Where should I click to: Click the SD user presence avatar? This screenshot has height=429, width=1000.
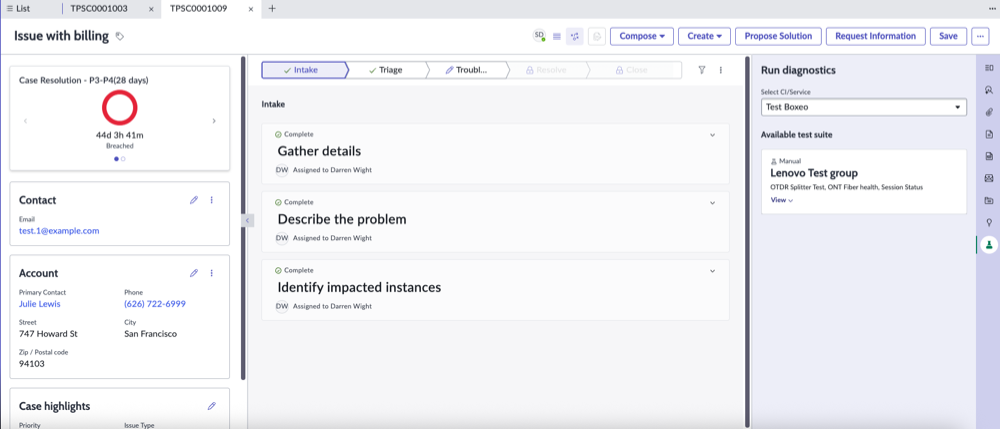click(x=539, y=36)
